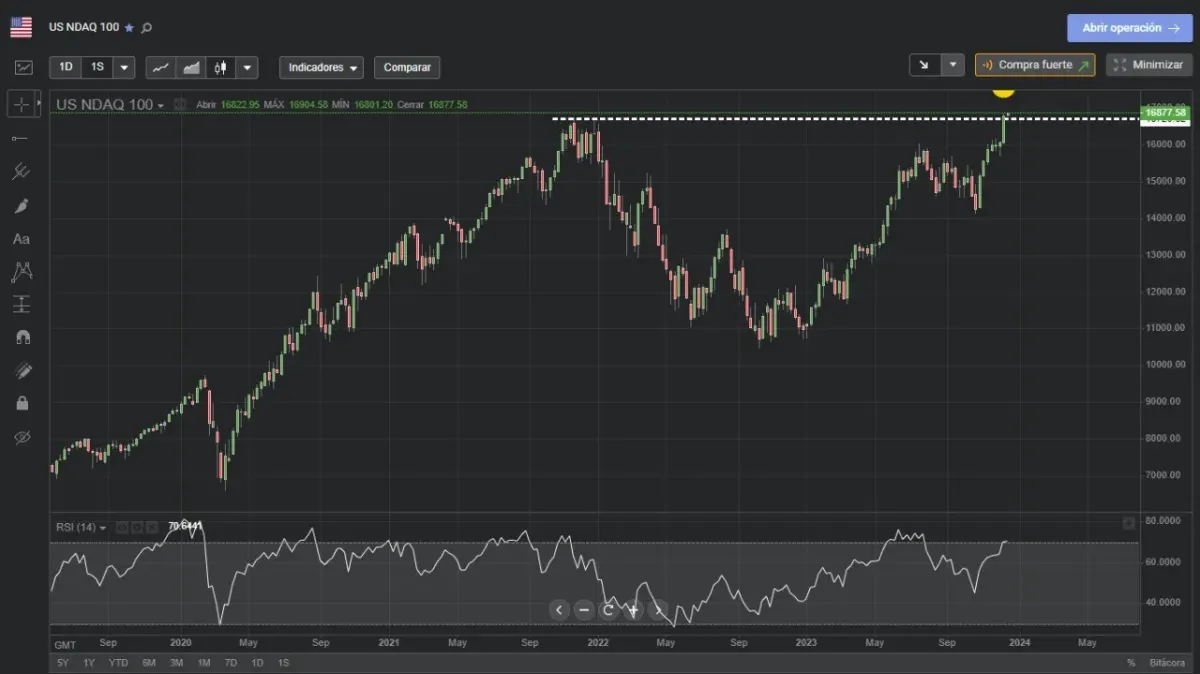Select the 1M range

pos(203,663)
